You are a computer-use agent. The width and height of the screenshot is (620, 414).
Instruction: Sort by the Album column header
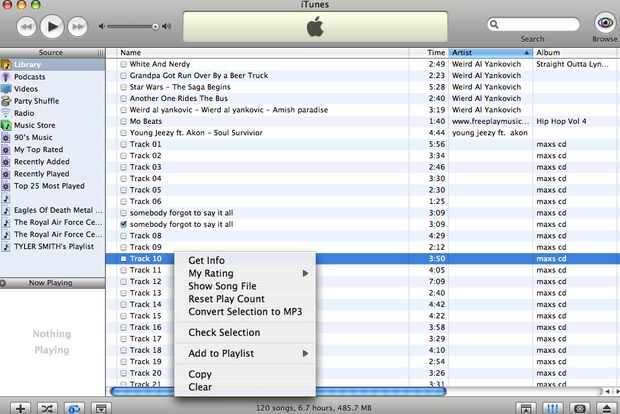[577, 53]
